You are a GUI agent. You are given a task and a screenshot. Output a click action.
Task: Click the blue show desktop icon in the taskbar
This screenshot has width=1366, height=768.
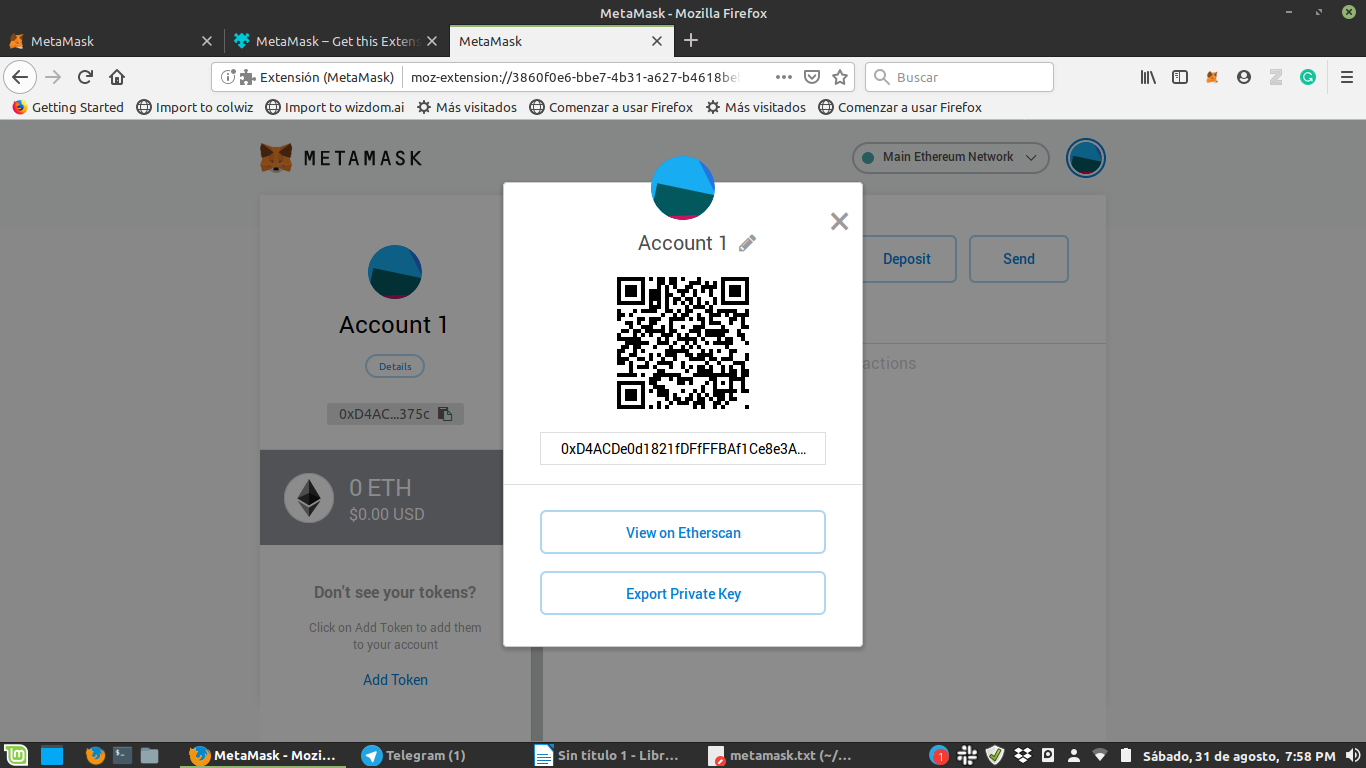point(51,755)
